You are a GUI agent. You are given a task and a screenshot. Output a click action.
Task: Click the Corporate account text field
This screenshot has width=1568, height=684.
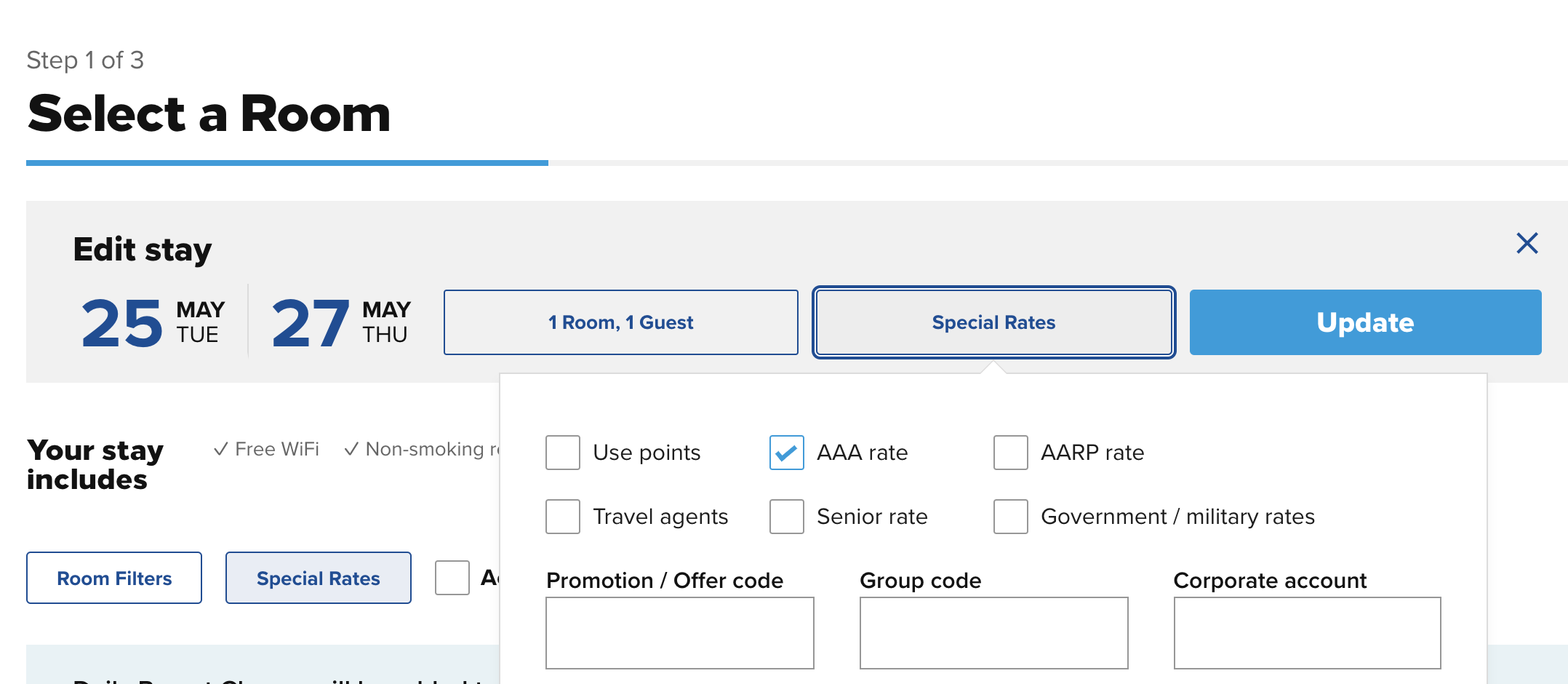pyautogui.click(x=1307, y=633)
